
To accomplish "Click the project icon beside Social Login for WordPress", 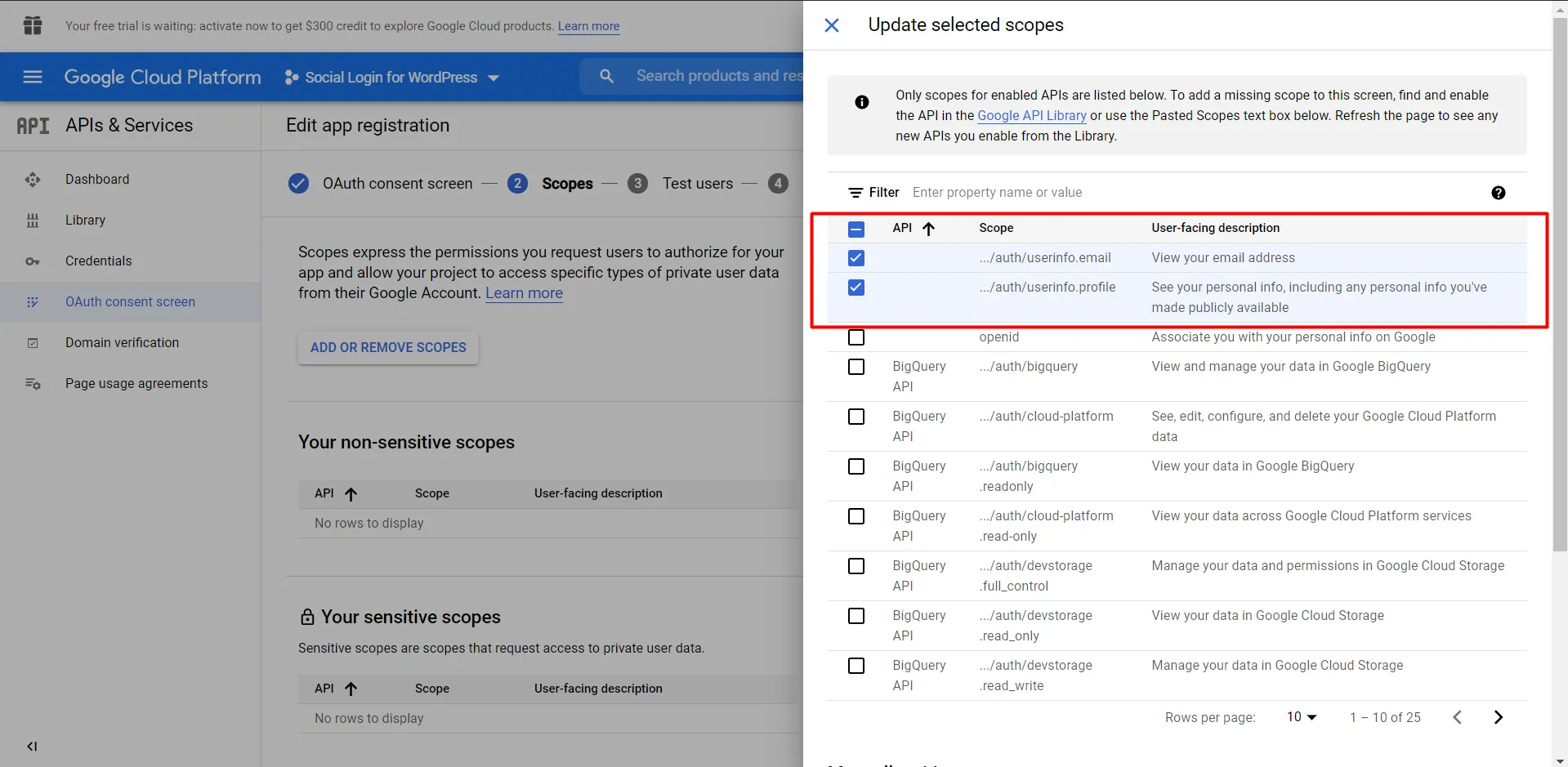I will 292,78.
